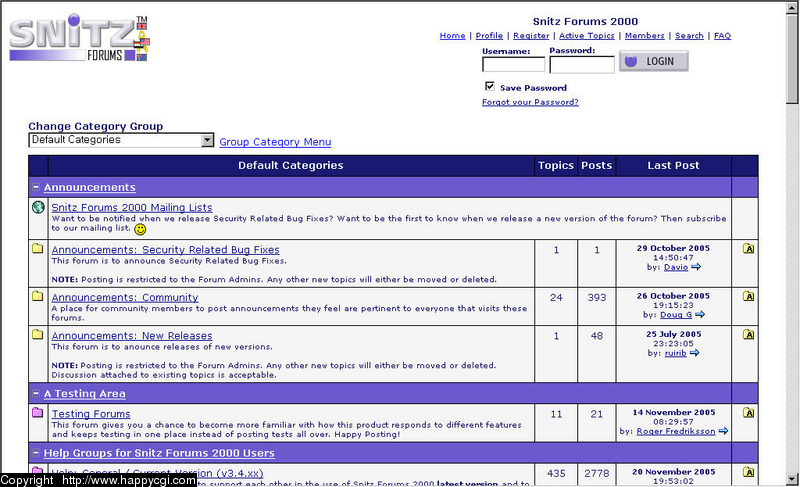Collapse the A Testing Area category
Image resolution: width=800 pixels, height=487 pixels.
pos(36,393)
